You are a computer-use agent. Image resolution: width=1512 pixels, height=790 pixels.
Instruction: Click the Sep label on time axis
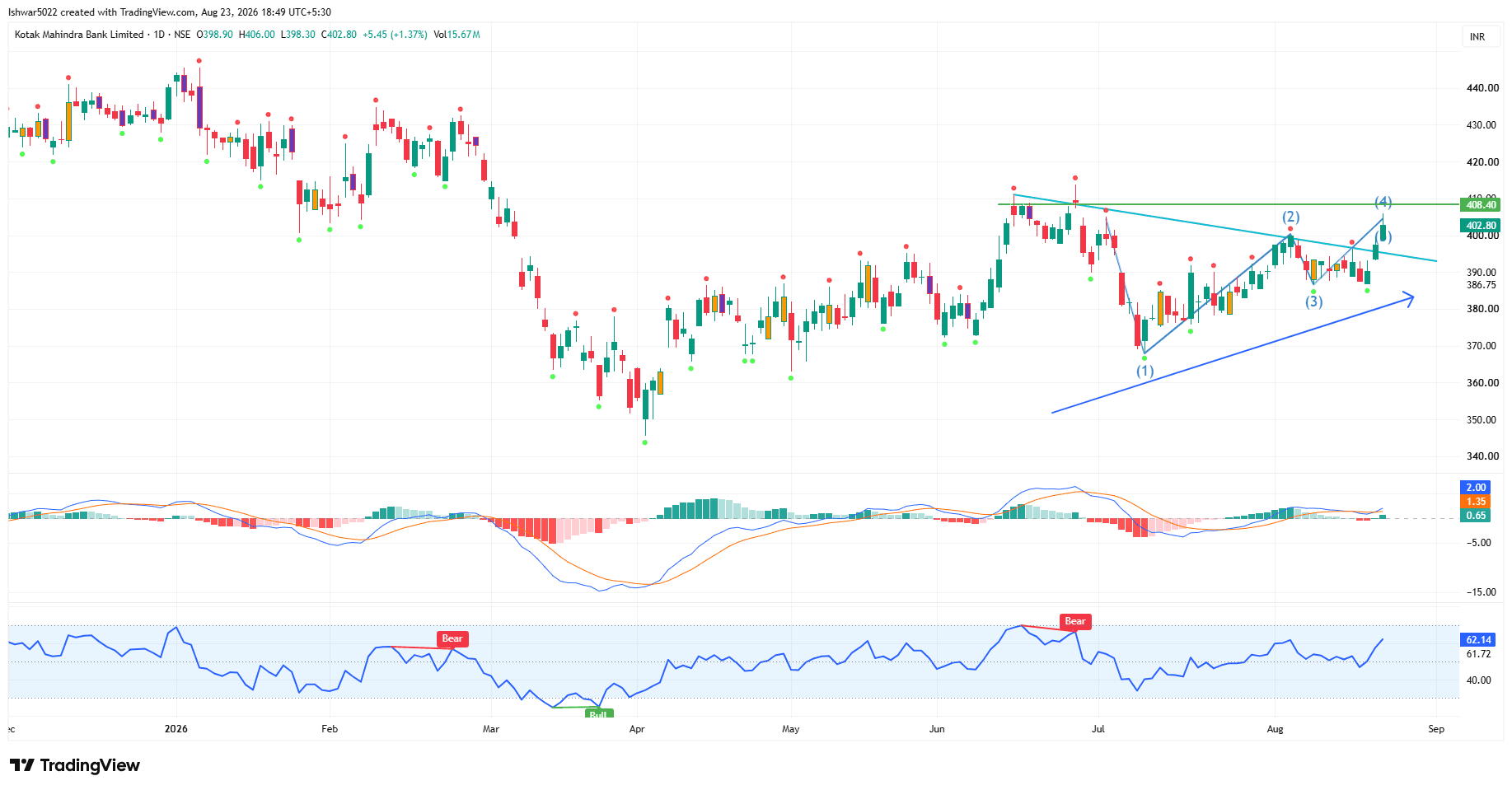(1436, 729)
